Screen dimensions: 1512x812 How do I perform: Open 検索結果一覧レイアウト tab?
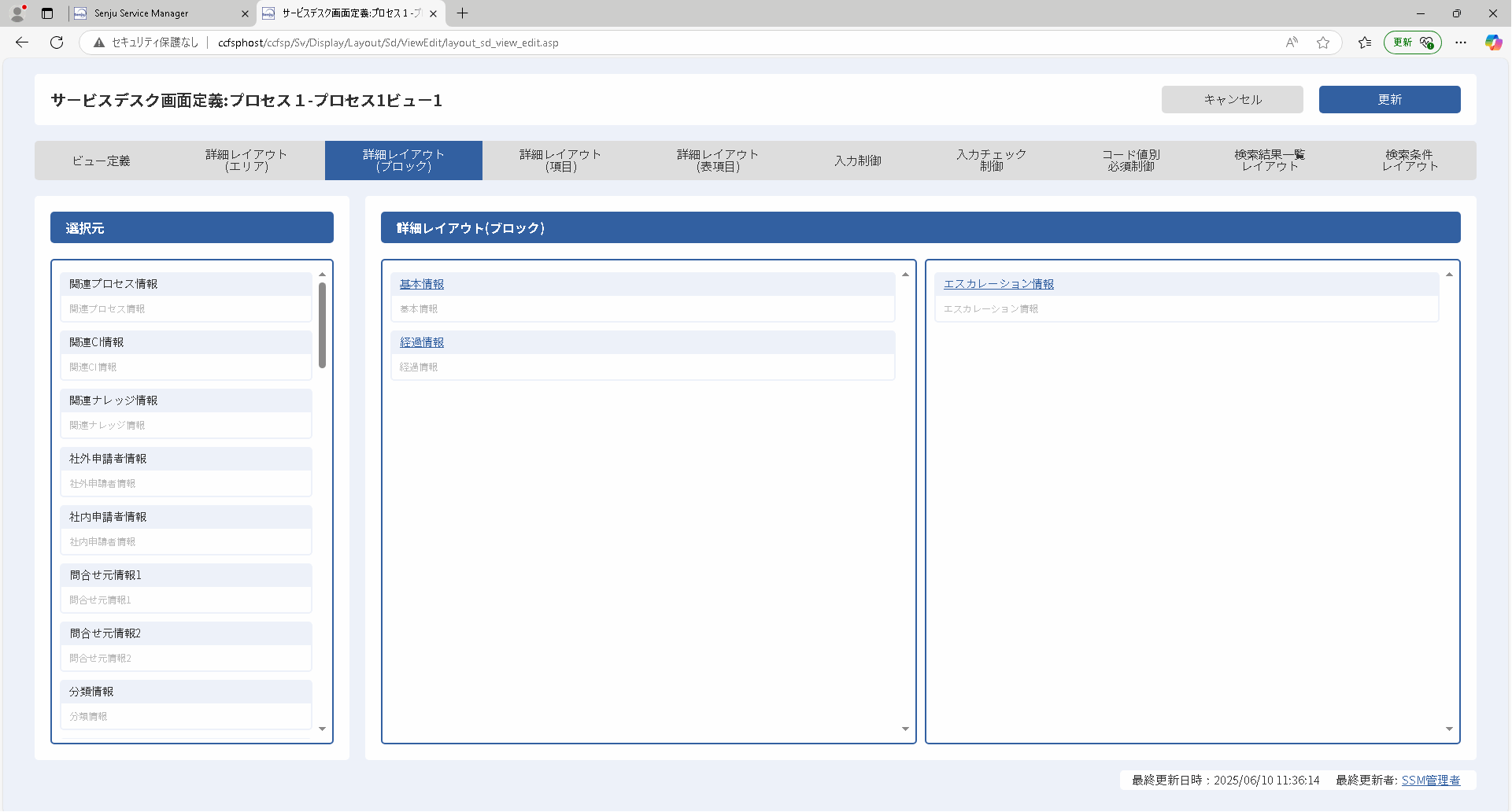pos(1270,161)
